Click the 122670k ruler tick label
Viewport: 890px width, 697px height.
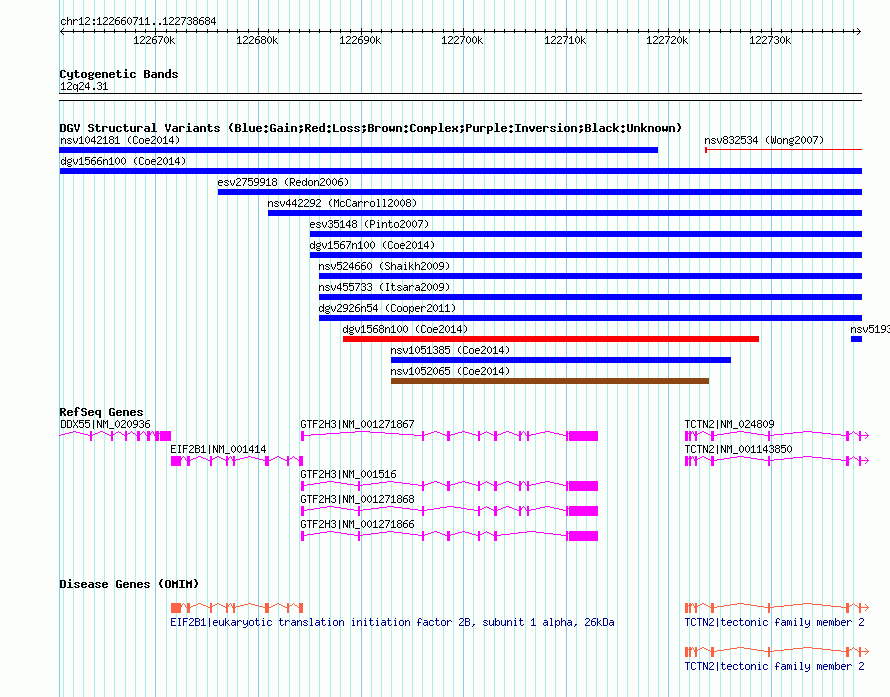click(x=154, y=40)
